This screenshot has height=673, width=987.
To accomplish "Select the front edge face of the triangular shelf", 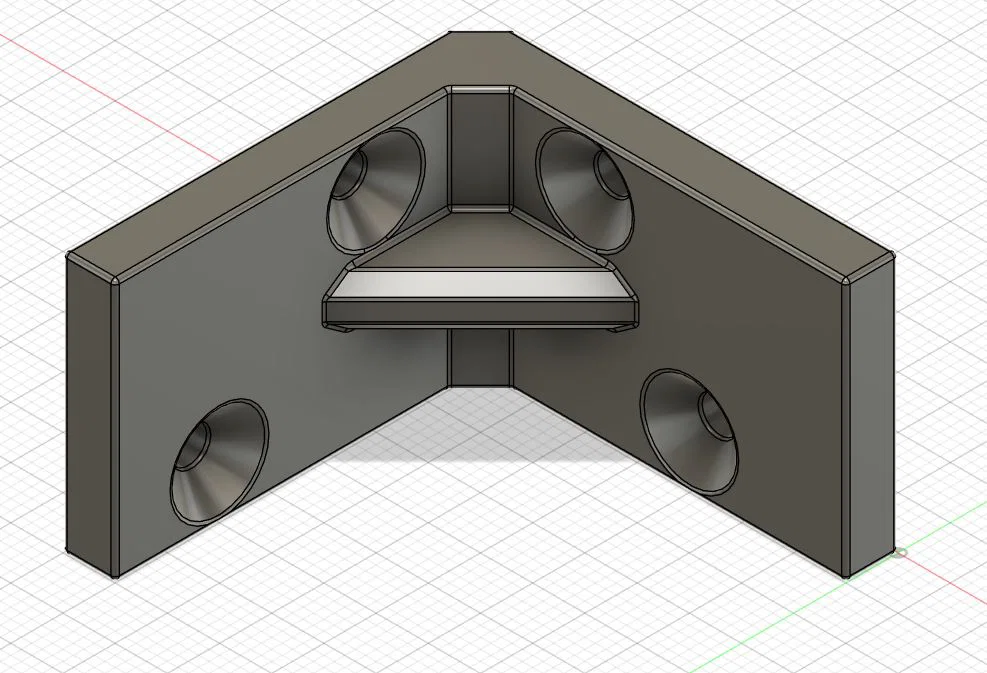I will pyautogui.click(x=482, y=312).
